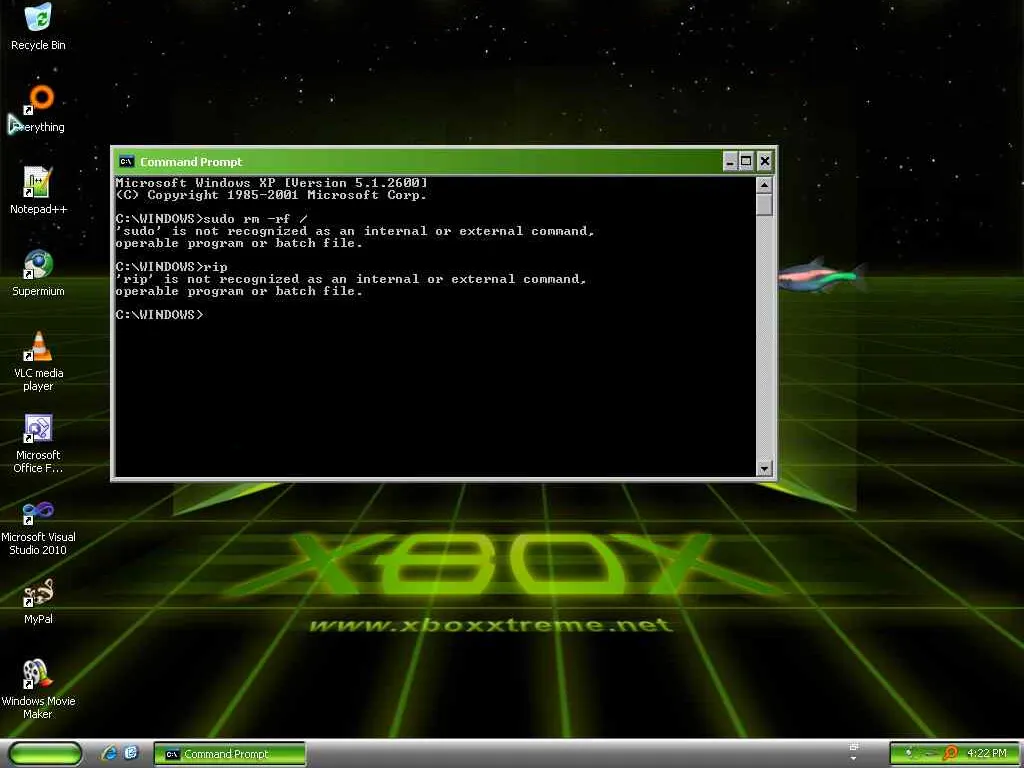Click the 'C:\WINDOWS>rip' command line
1024x768 pixels.
171,266
